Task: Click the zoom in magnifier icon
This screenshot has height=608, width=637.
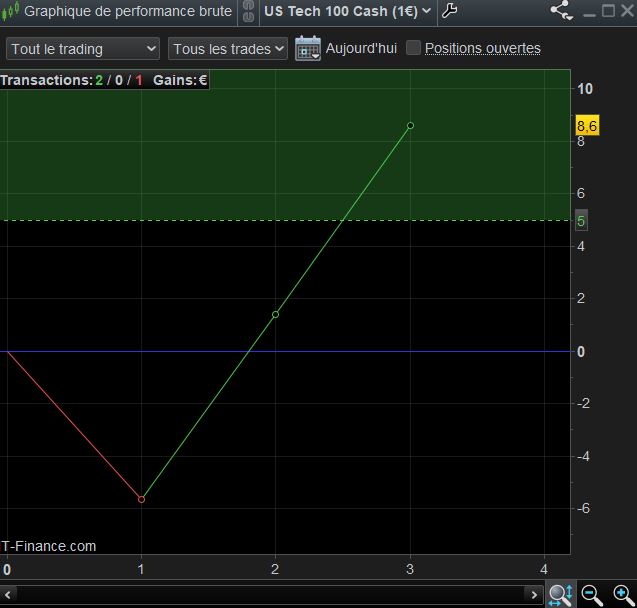Action: 624,595
